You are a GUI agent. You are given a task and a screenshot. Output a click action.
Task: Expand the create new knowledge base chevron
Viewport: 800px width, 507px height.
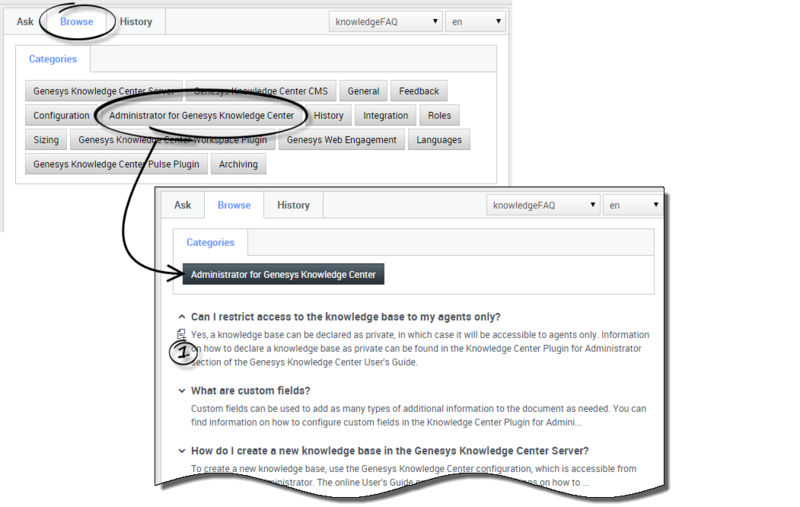(182, 451)
